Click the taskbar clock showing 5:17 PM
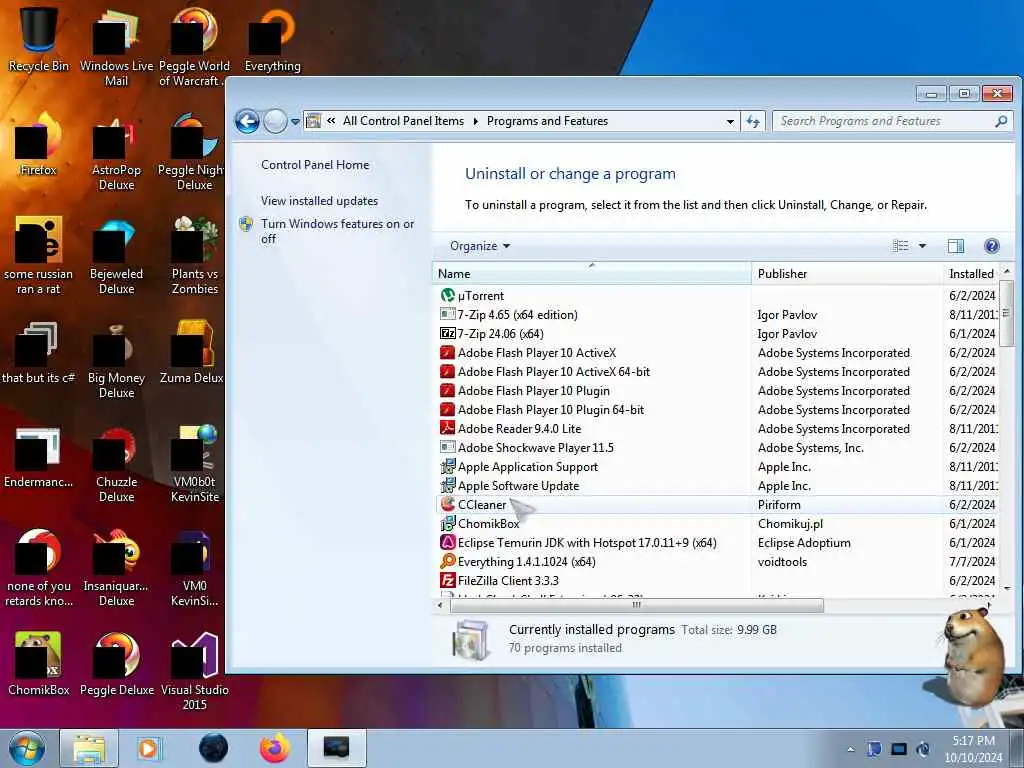The width and height of the screenshot is (1024, 768). pyautogui.click(x=973, y=749)
